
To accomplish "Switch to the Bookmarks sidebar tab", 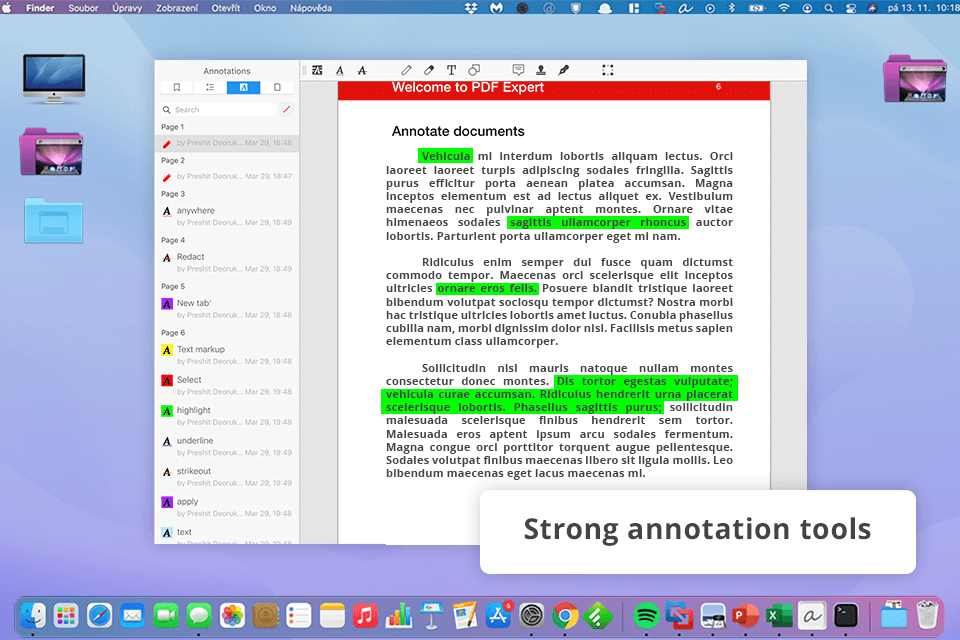I will tap(177, 88).
